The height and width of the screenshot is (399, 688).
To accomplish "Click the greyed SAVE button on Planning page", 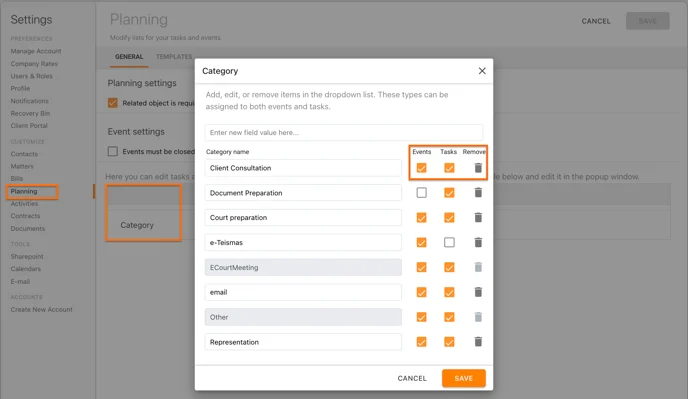I will coord(647,21).
